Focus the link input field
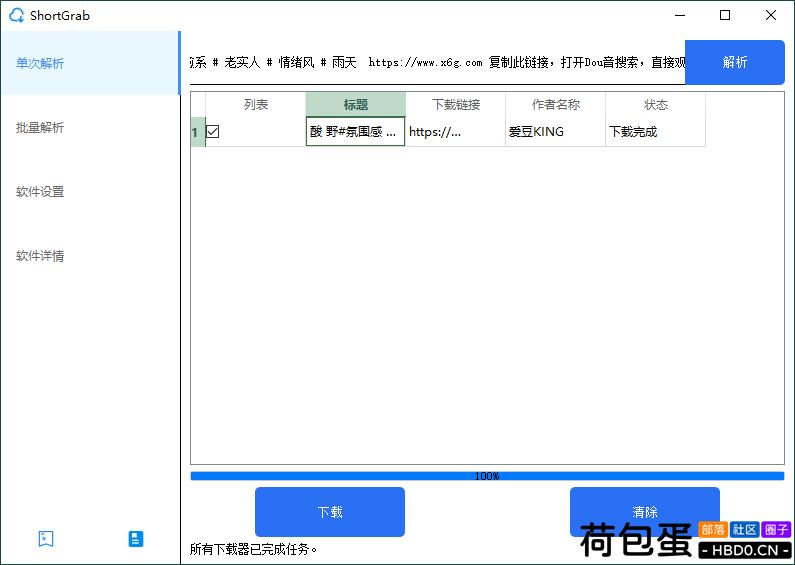This screenshot has height=565, width=795. [x=438, y=62]
